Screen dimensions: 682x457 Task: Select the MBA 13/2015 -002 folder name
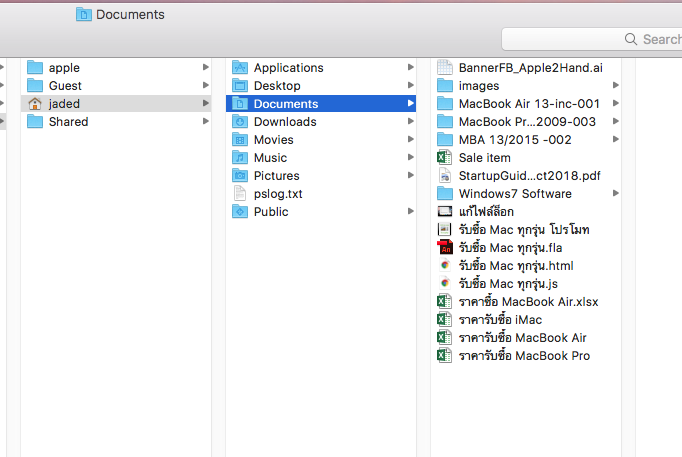pos(515,140)
